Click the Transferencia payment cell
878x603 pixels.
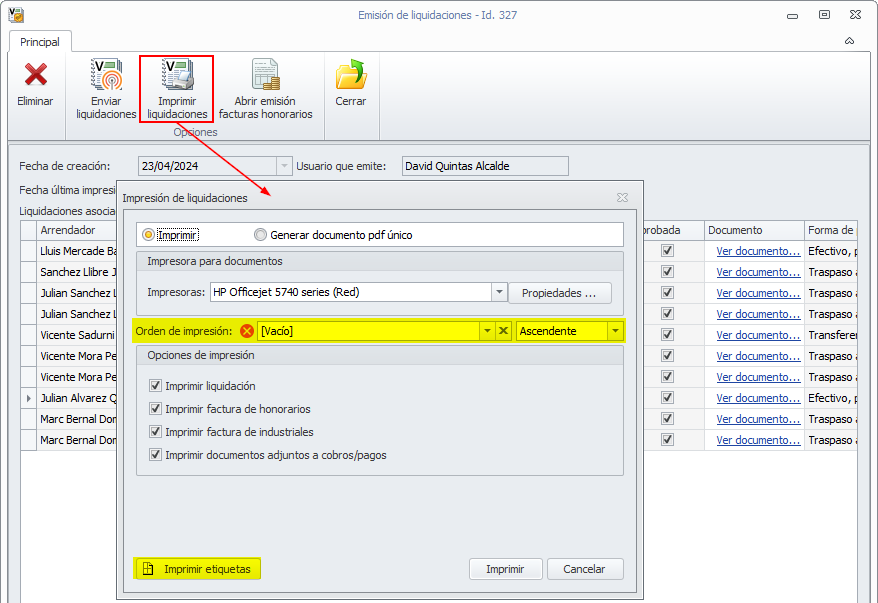pos(832,335)
